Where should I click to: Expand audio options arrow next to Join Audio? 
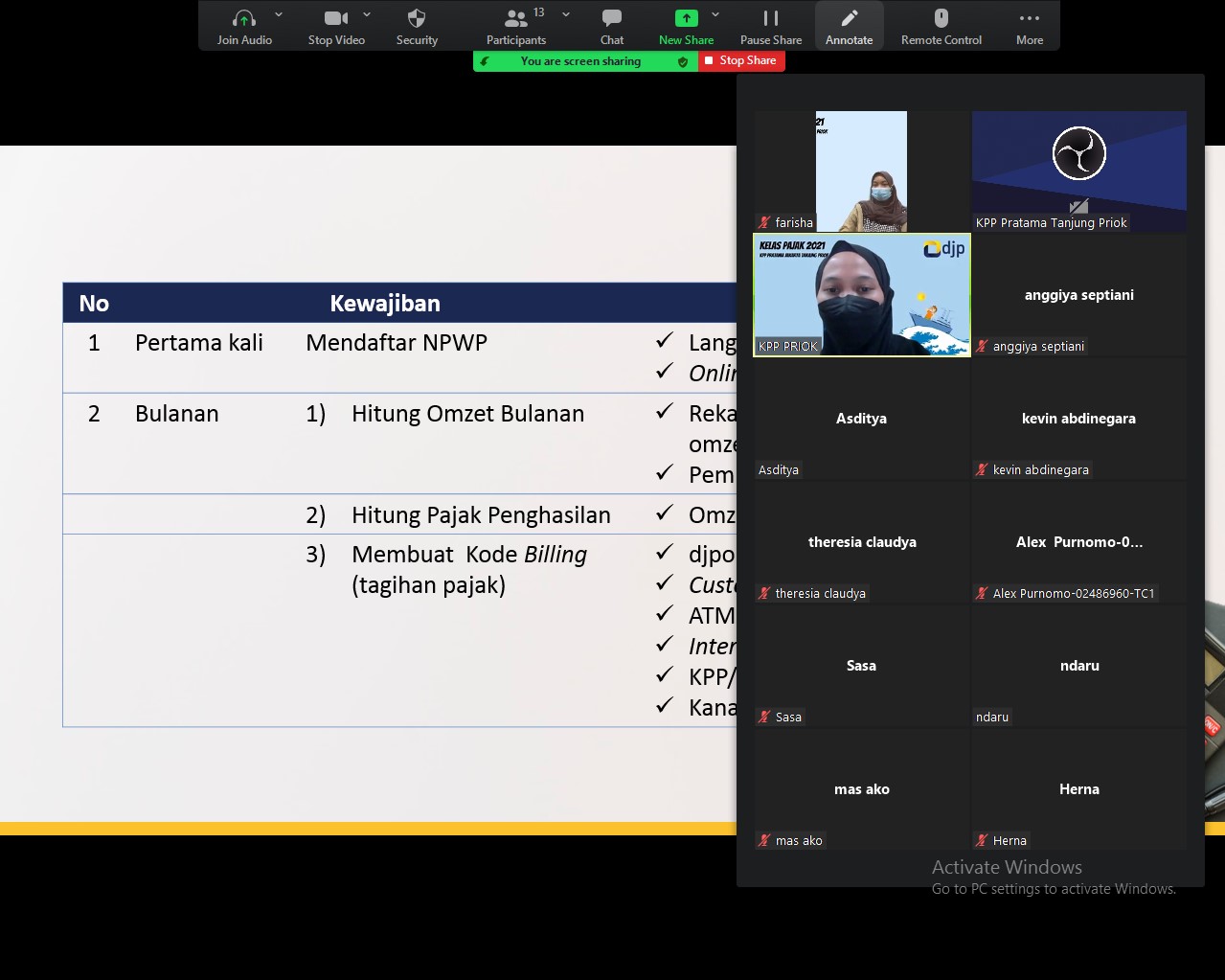[x=279, y=14]
